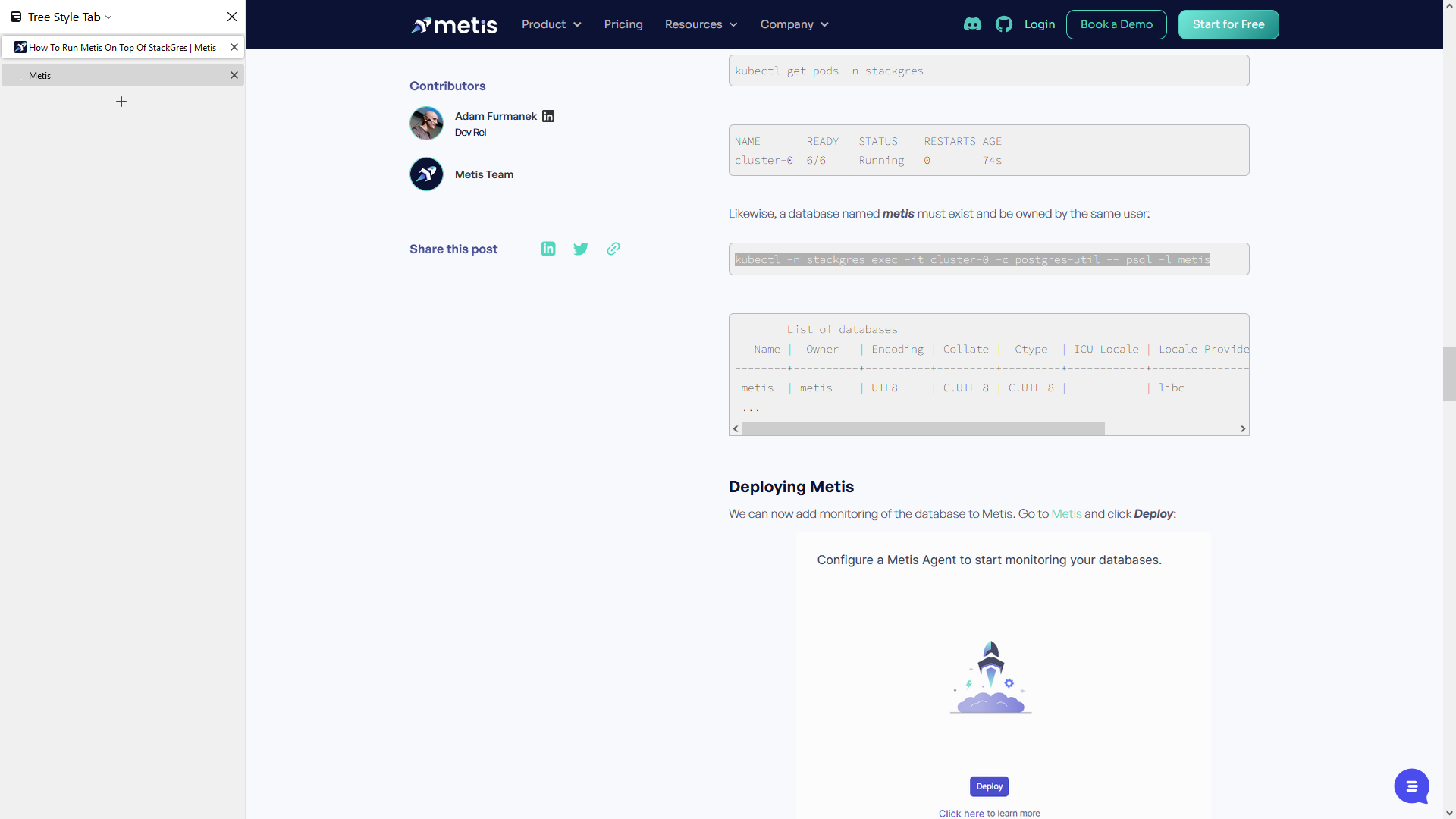
Task: Click the 'Contributors' heading
Action: point(447,86)
